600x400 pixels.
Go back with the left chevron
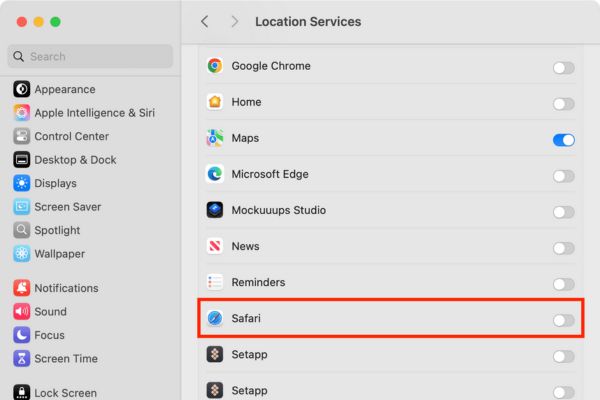click(205, 21)
